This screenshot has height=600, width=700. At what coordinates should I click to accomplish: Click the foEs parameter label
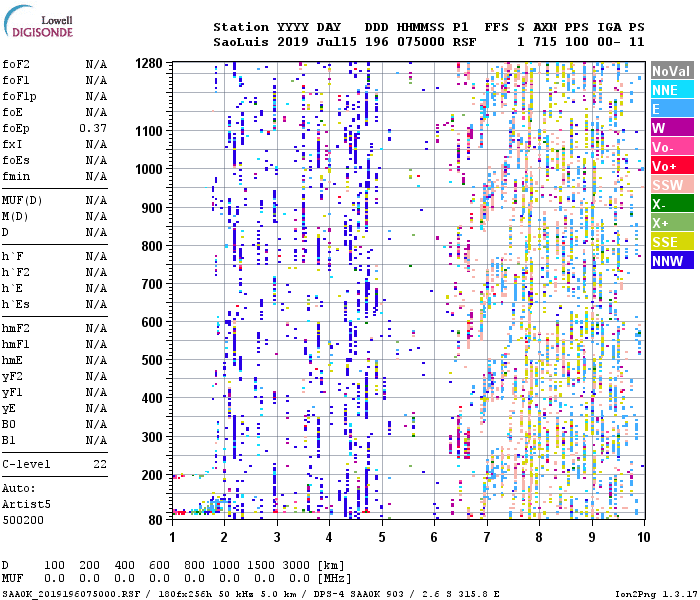click(16, 160)
